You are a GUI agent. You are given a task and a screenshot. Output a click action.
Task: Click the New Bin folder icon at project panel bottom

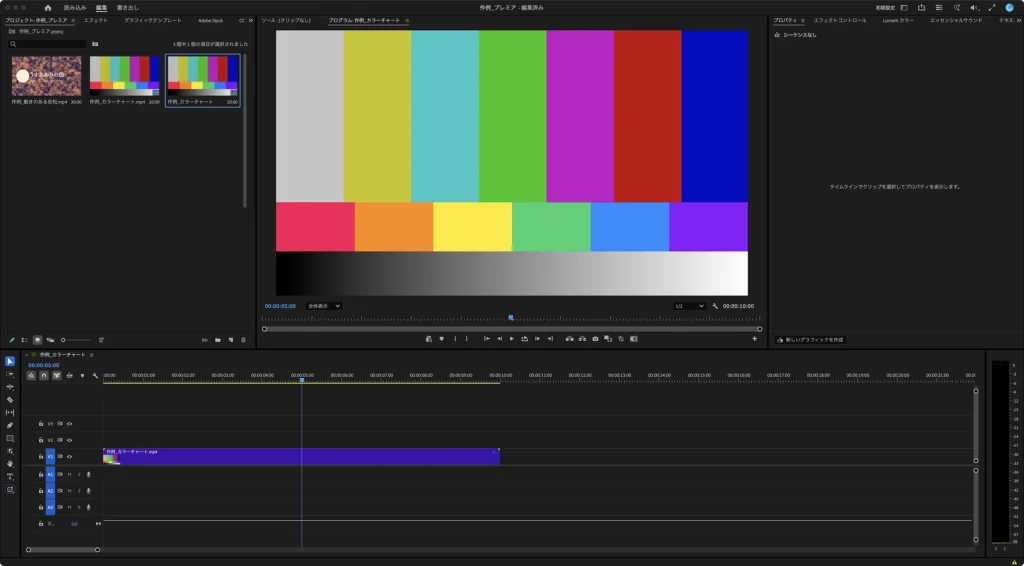(x=218, y=340)
